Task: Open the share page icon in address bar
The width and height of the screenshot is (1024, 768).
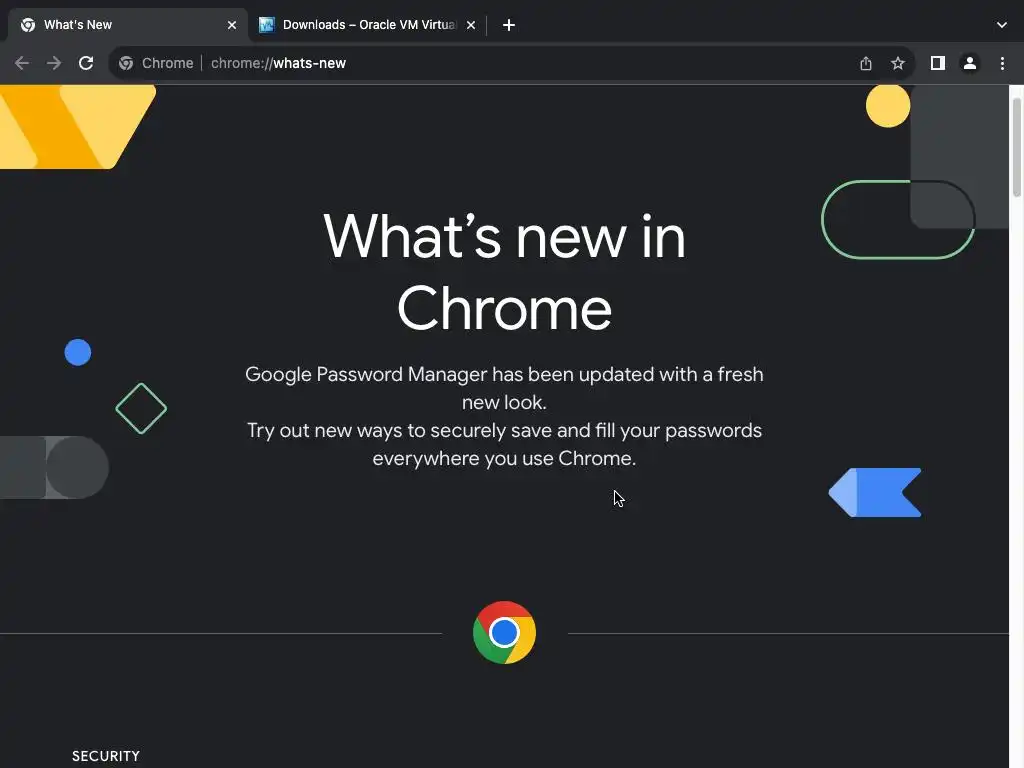Action: click(x=866, y=63)
